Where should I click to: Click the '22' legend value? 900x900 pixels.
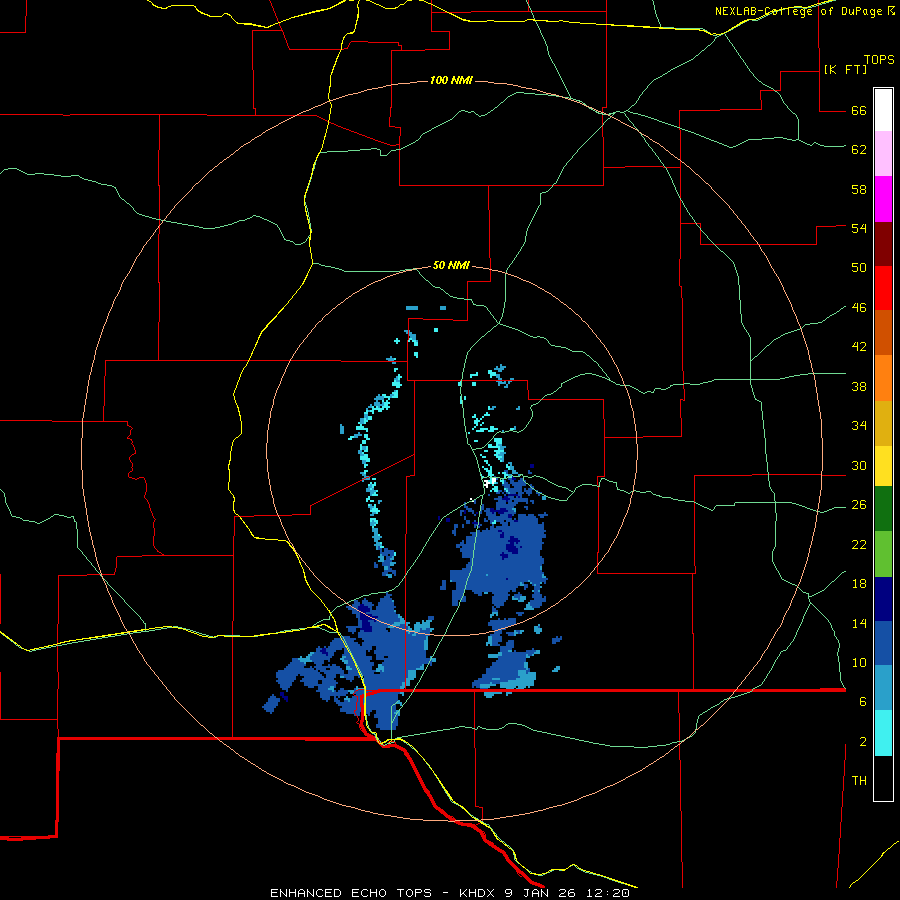coord(859,544)
